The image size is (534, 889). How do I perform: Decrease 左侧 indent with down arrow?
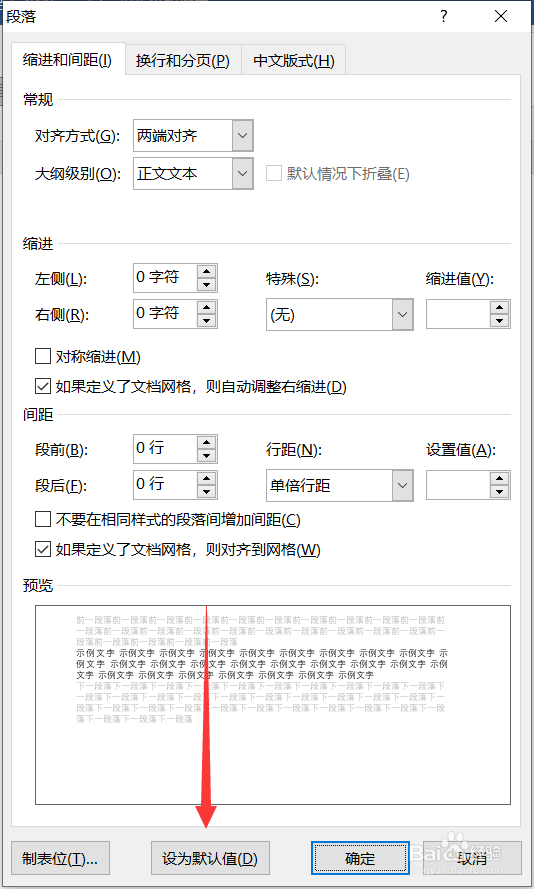tap(206, 285)
